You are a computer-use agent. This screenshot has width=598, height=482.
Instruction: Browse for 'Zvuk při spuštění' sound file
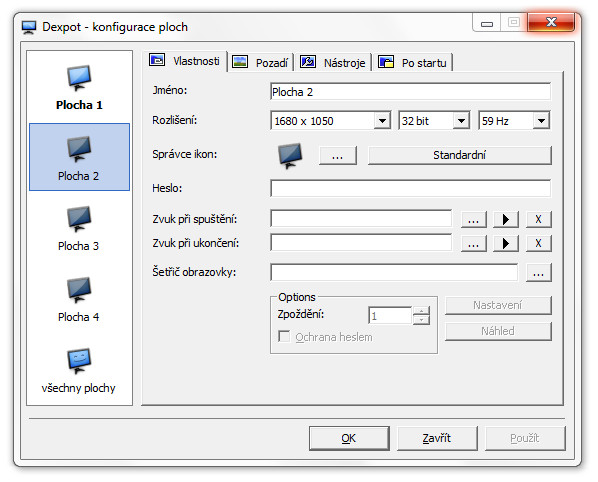pyautogui.click(x=473, y=220)
